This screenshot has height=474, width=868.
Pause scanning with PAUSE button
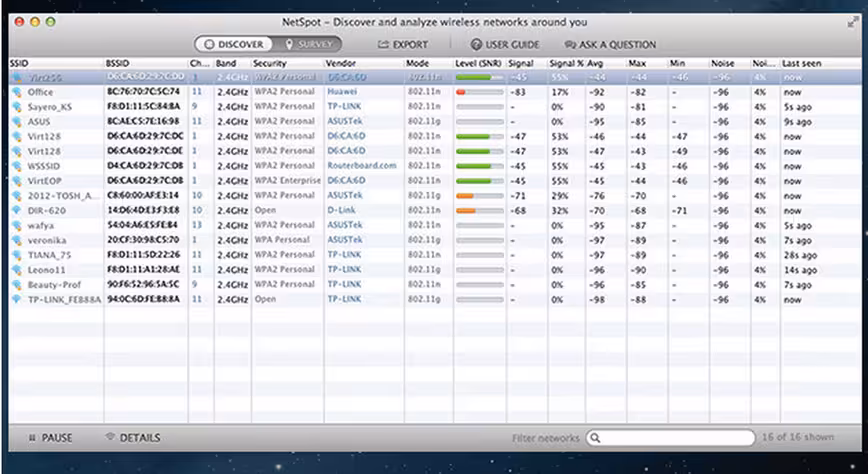coord(50,438)
